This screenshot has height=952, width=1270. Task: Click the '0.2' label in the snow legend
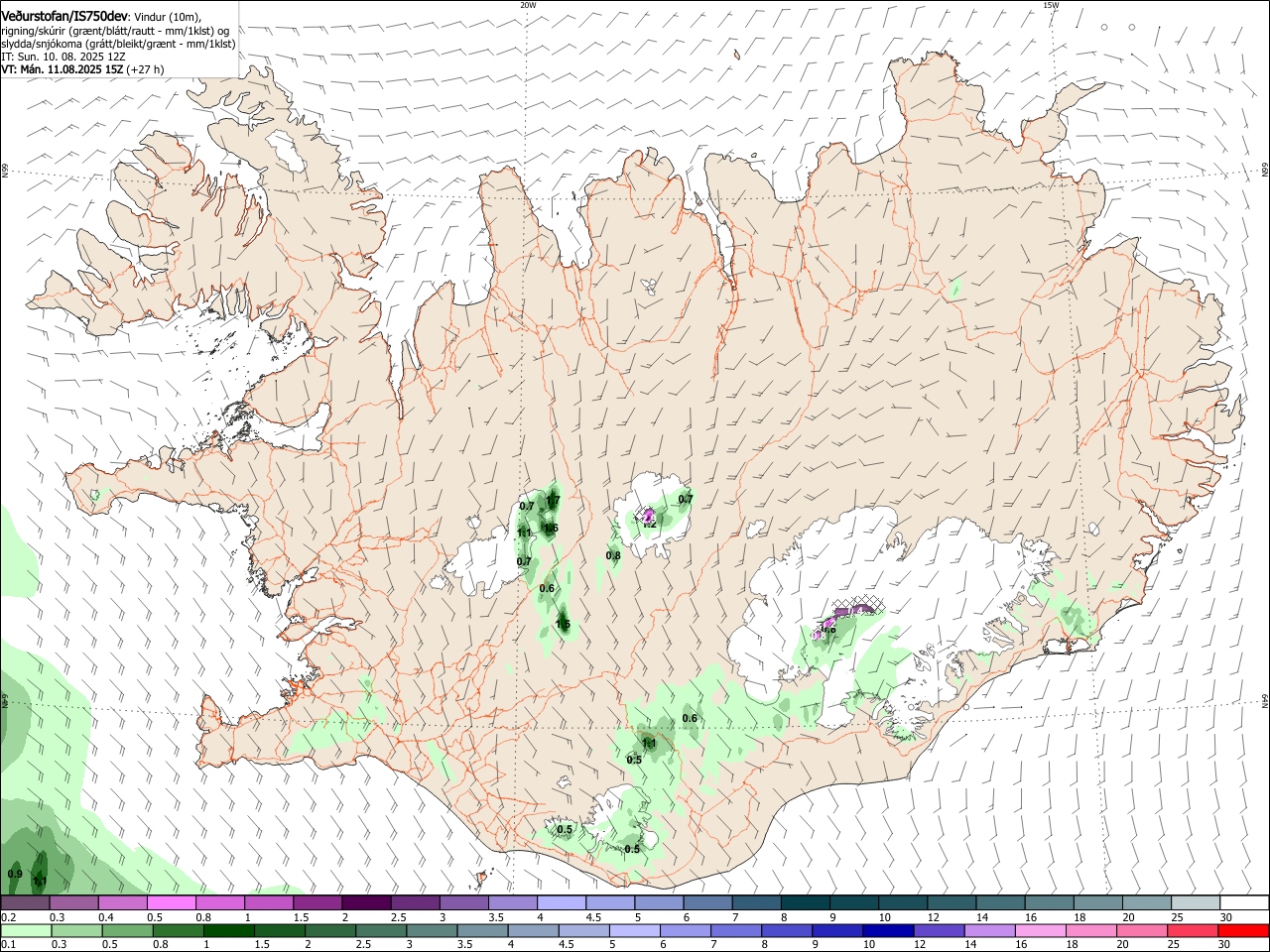(7, 917)
